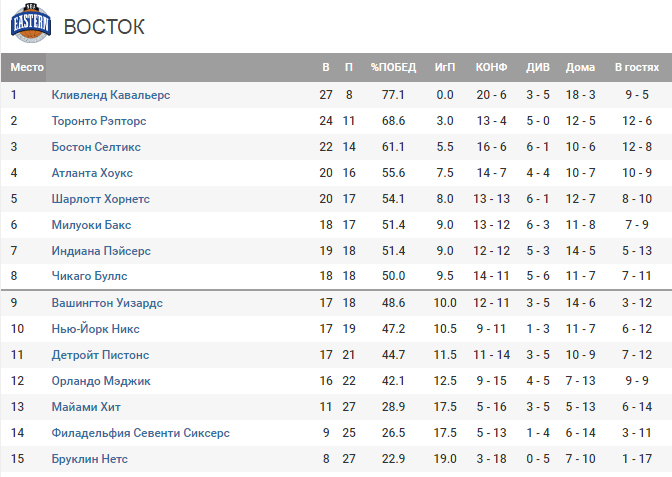
Task: Click Бруклин Нетс team link
Action: pyautogui.click(x=90, y=459)
